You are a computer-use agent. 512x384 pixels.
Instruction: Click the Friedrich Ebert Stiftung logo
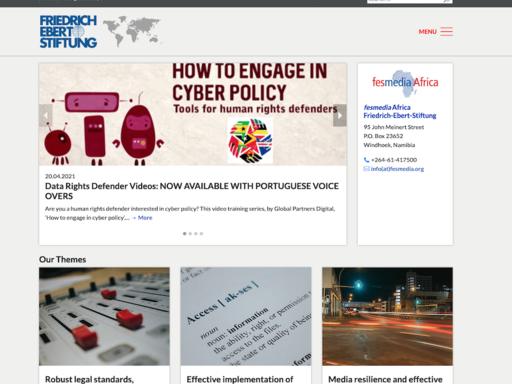(x=68, y=32)
